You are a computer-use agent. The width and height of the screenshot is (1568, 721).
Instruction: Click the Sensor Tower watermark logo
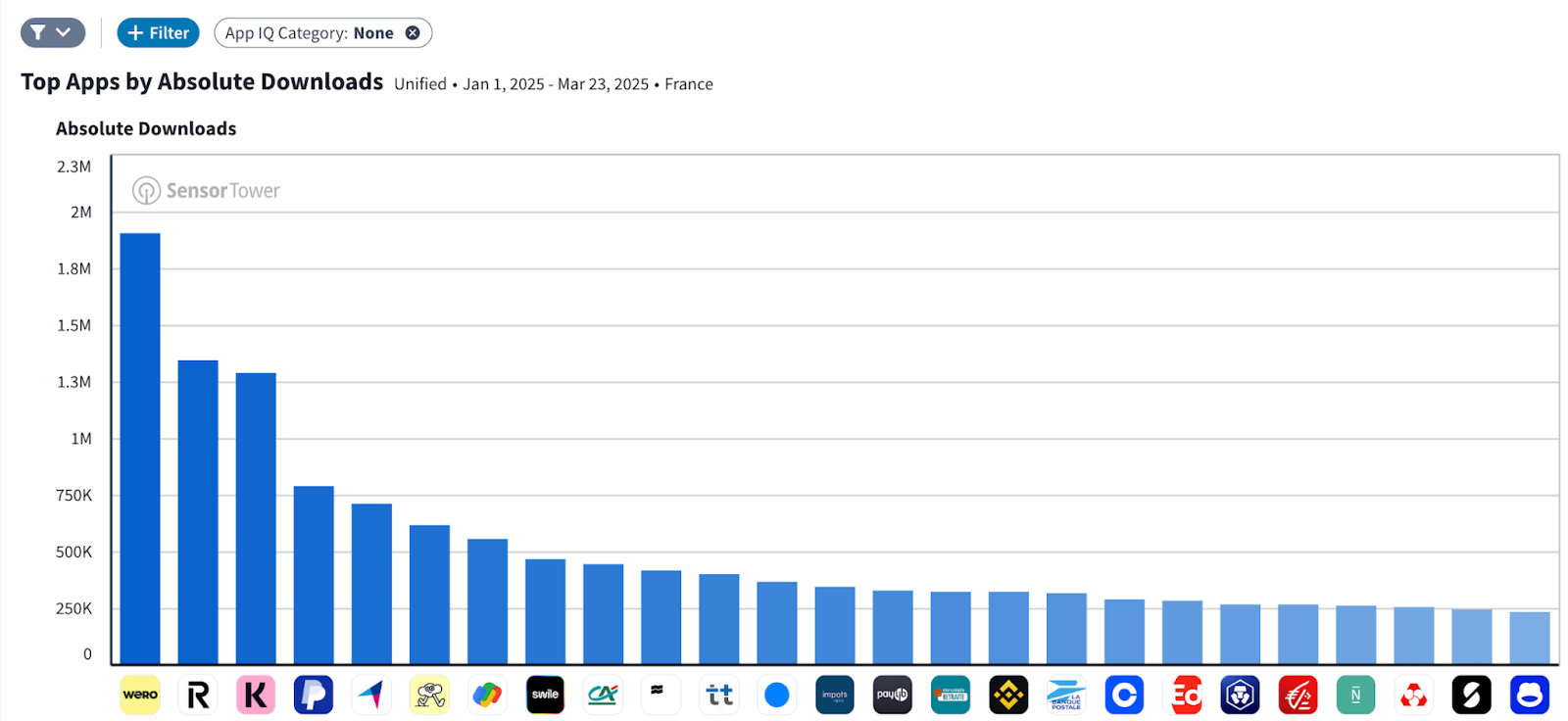coord(207,190)
